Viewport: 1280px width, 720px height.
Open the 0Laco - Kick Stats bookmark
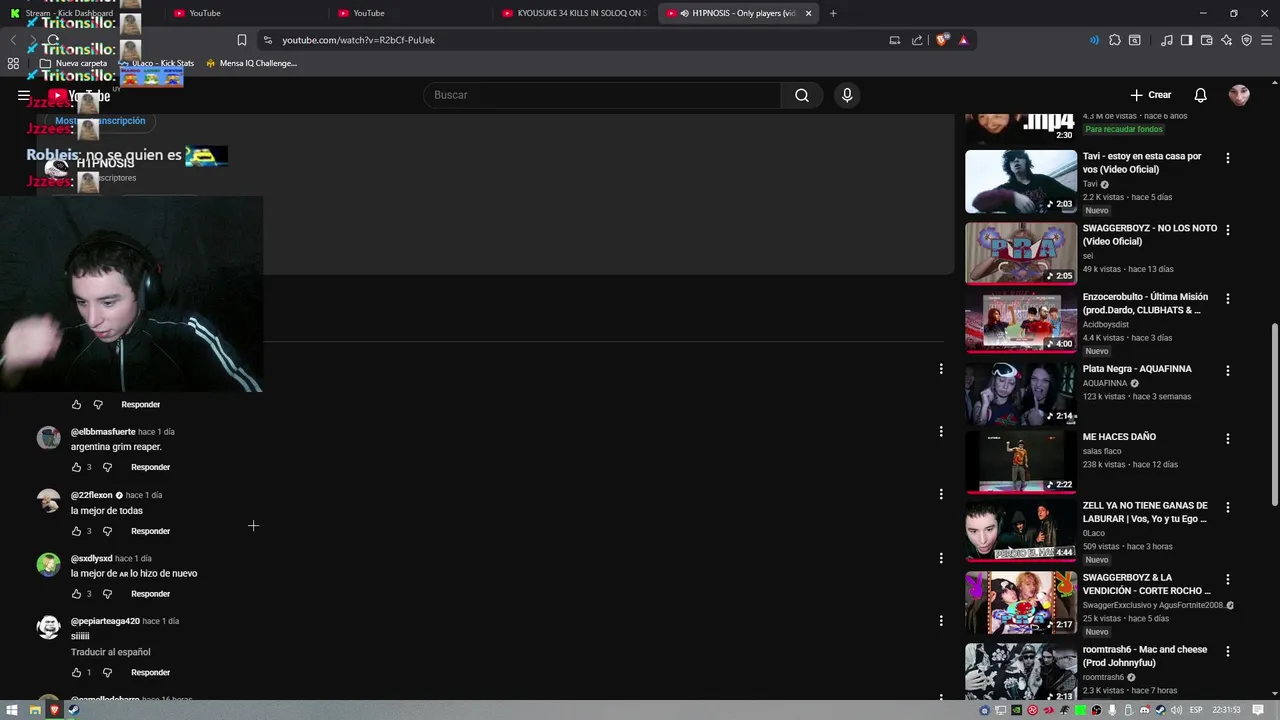[x=156, y=63]
